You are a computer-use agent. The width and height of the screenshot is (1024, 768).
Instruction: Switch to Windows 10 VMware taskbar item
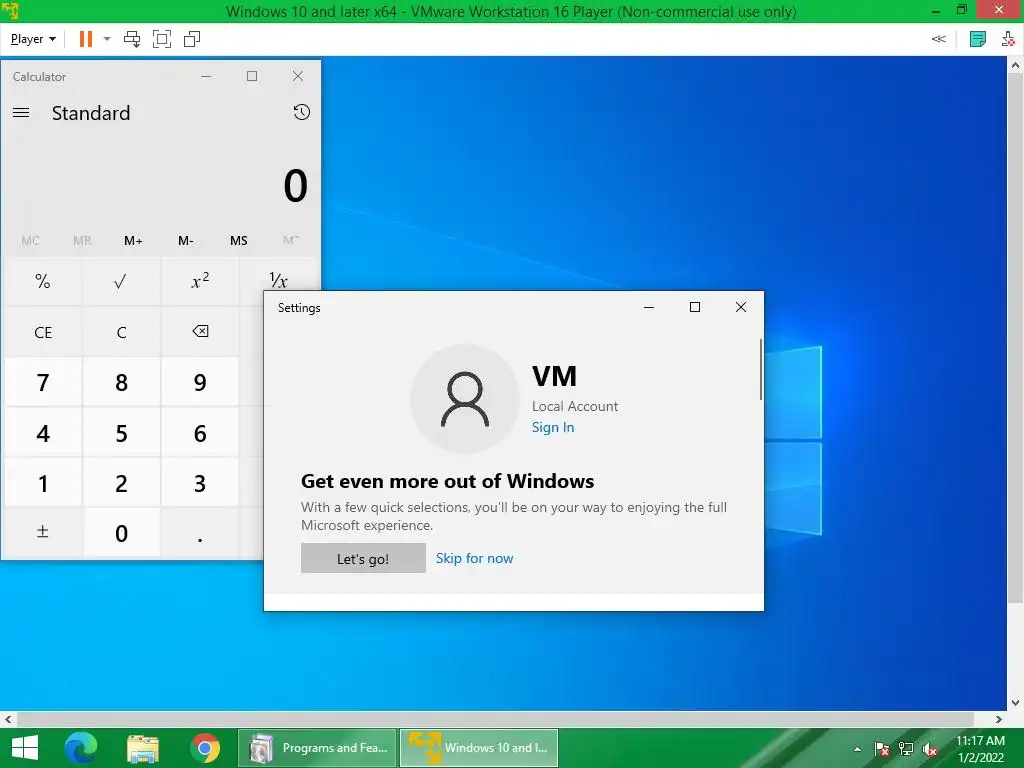[x=479, y=748]
